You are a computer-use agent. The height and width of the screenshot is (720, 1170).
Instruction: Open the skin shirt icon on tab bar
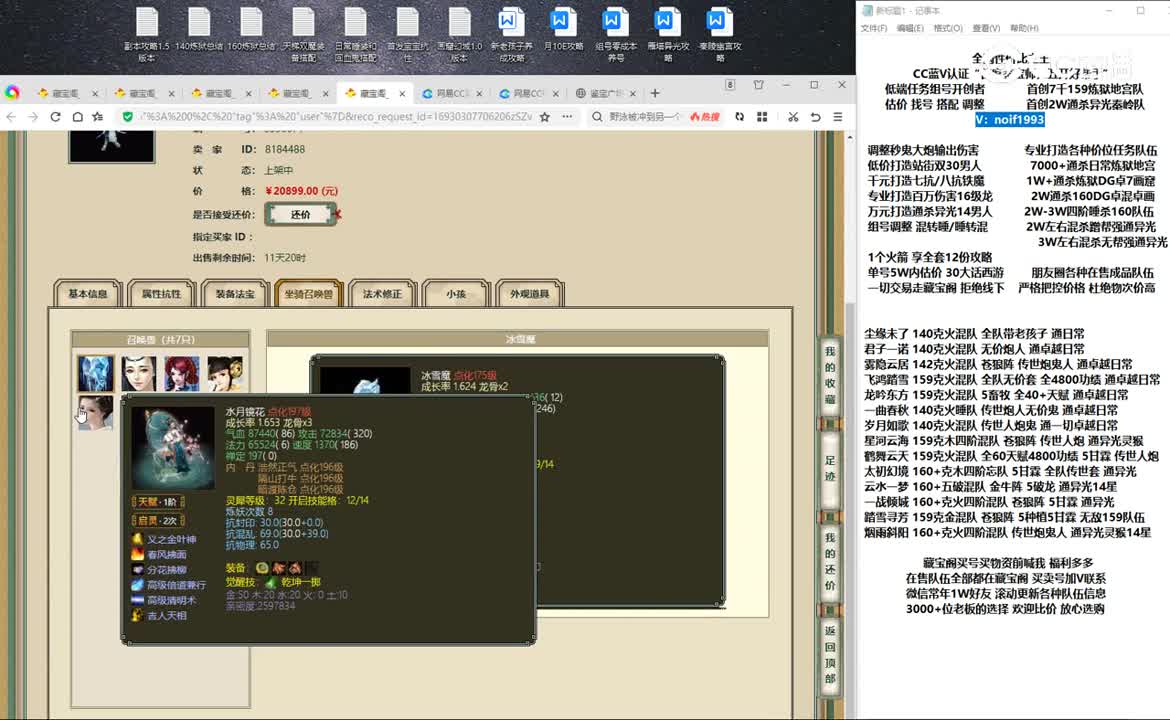tap(759, 85)
